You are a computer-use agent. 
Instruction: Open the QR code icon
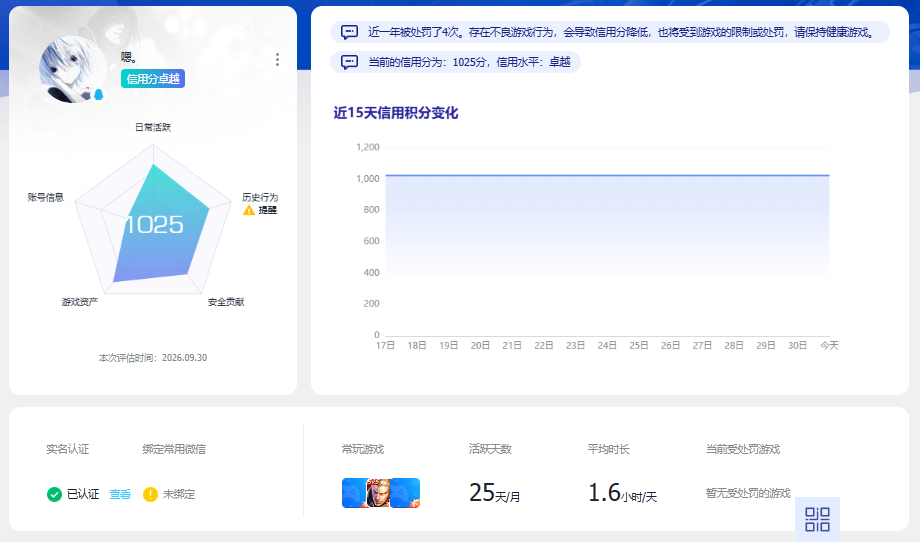[x=817, y=519]
